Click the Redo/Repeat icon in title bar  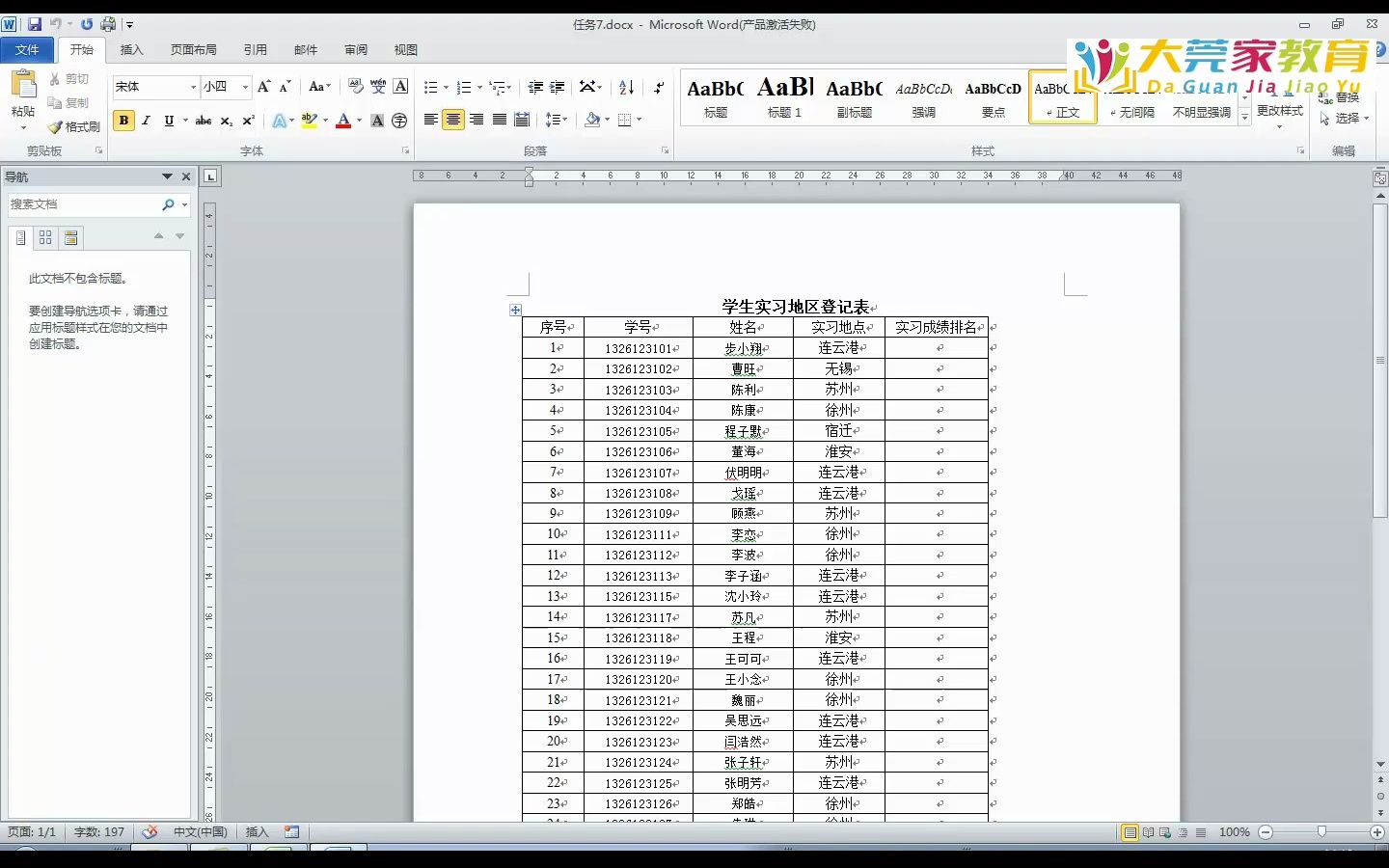[87, 24]
